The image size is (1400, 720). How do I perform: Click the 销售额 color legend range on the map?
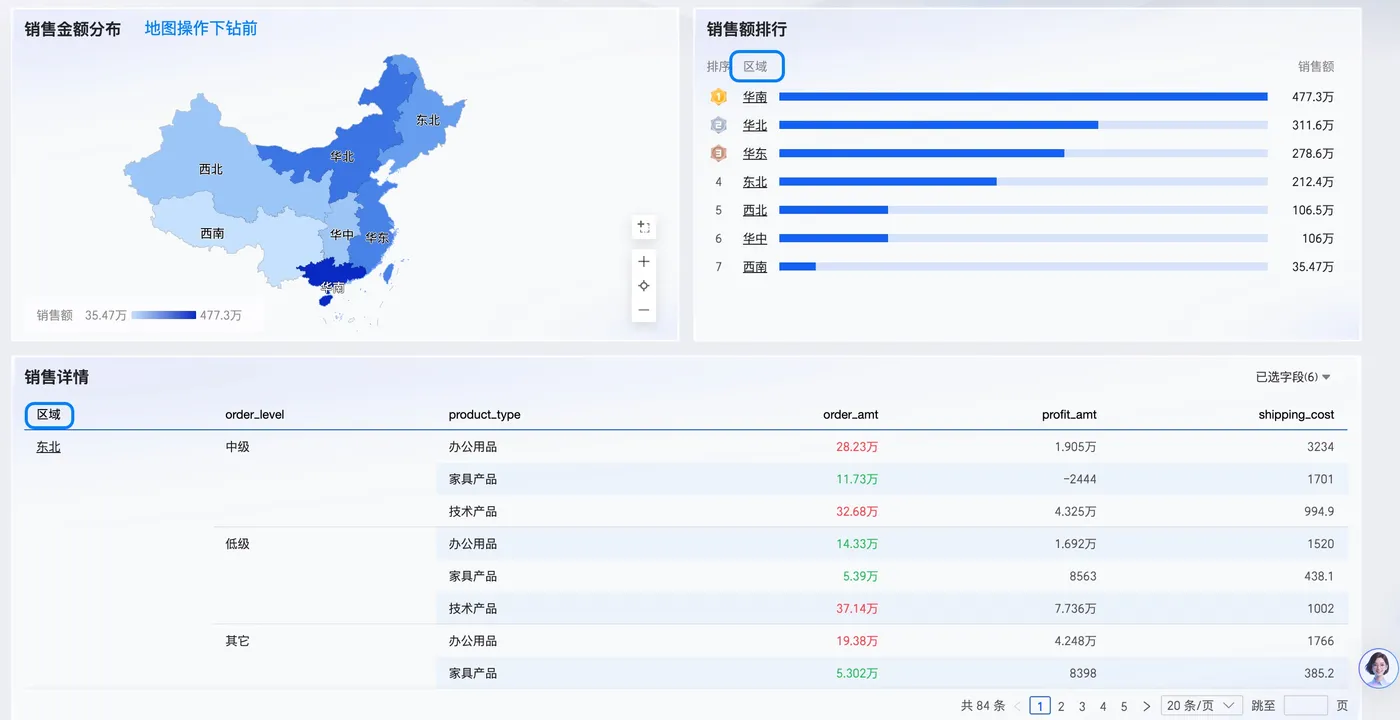tap(163, 315)
